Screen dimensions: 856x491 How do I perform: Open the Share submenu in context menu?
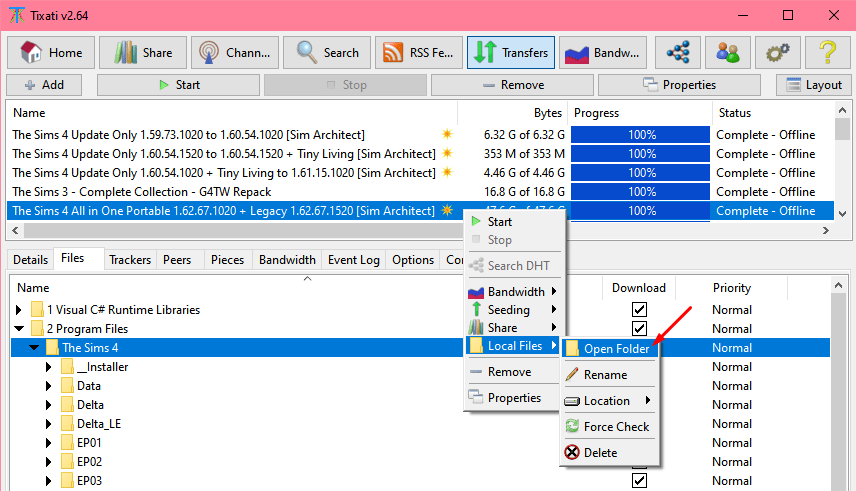click(514, 328)
